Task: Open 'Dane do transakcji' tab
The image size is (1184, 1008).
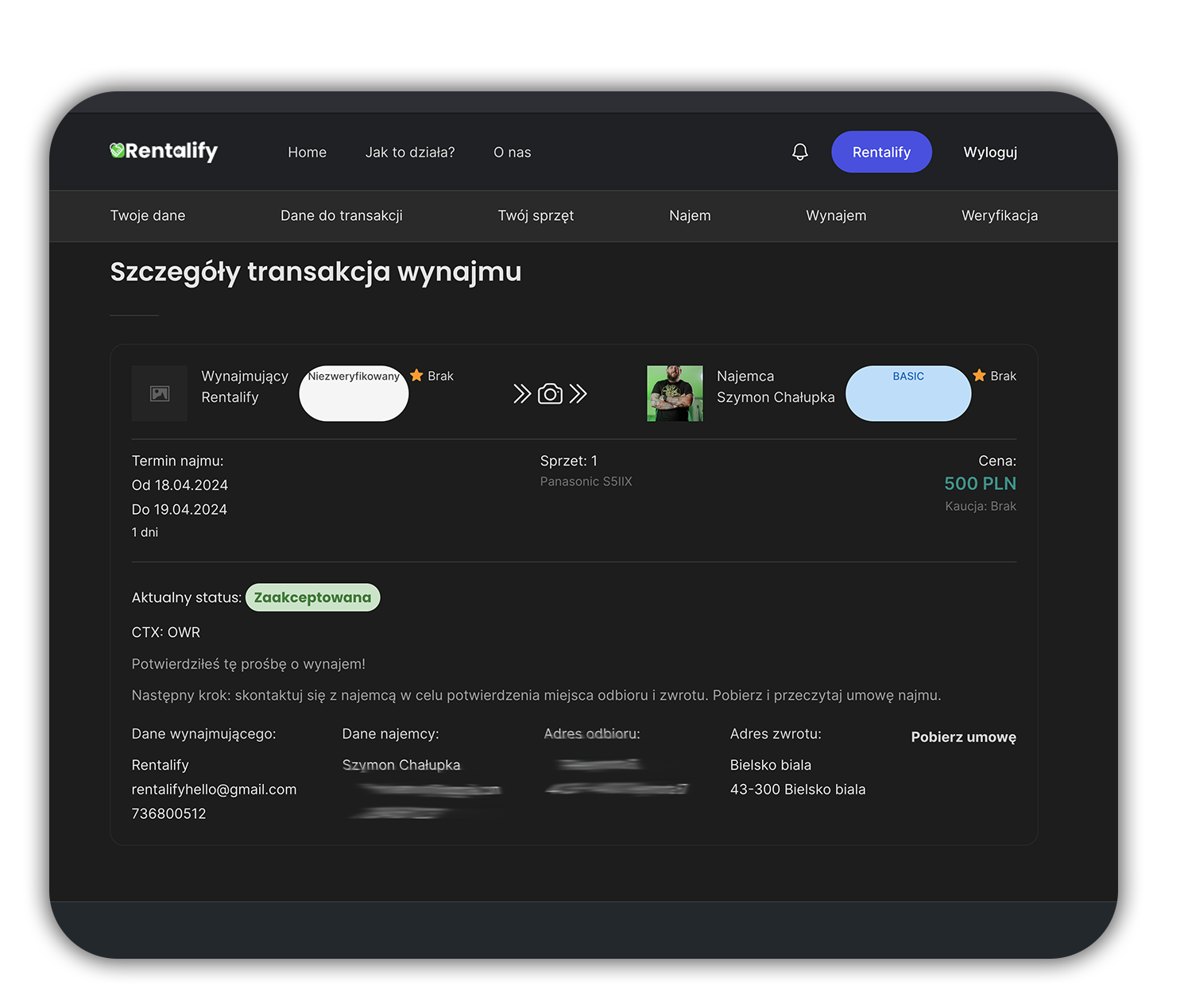Action: click(342, 215)
